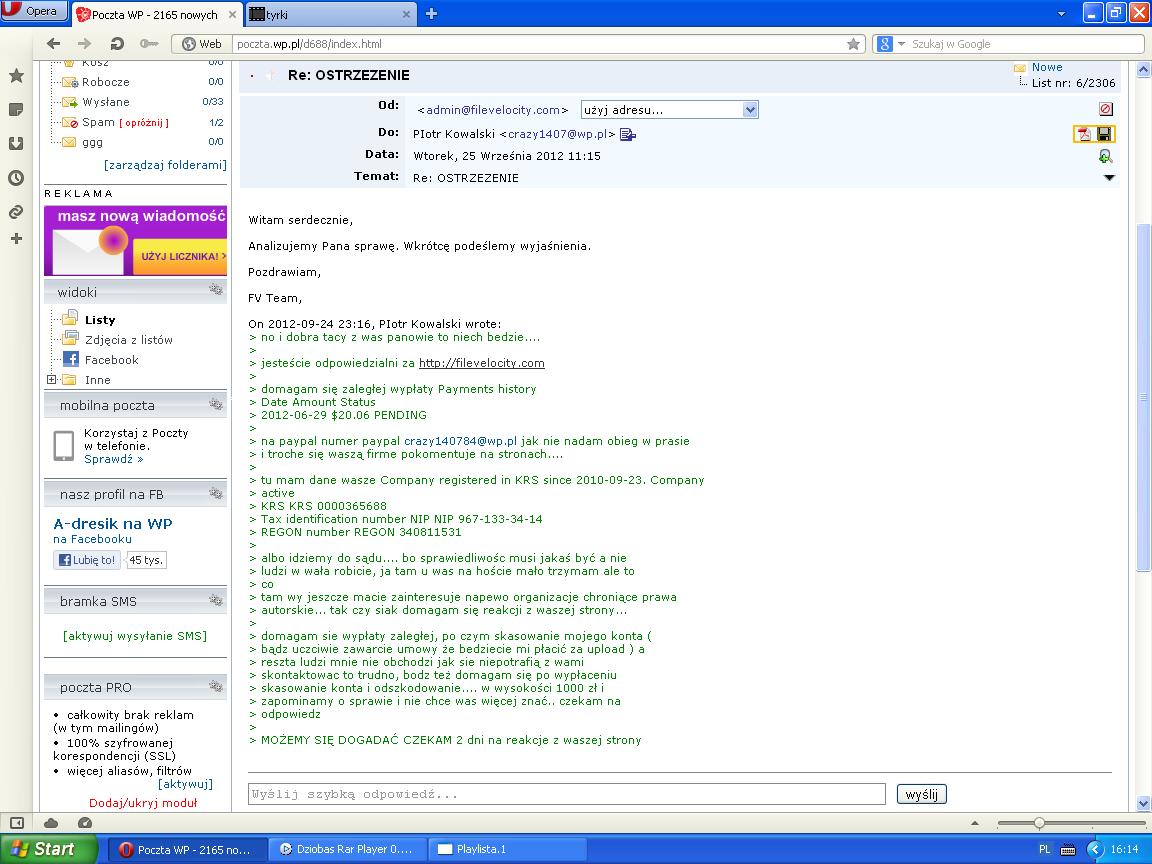The image size is (1152, 864).
Task: Open Zdjęcia z listów view
Action: click(x=128, y=339)
